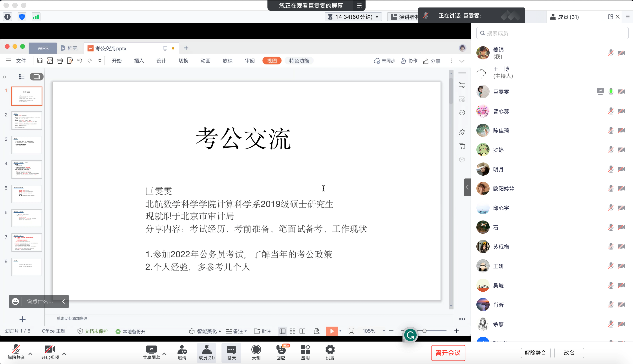
Task: Open the manage members panel
Action: click(207, 352)
